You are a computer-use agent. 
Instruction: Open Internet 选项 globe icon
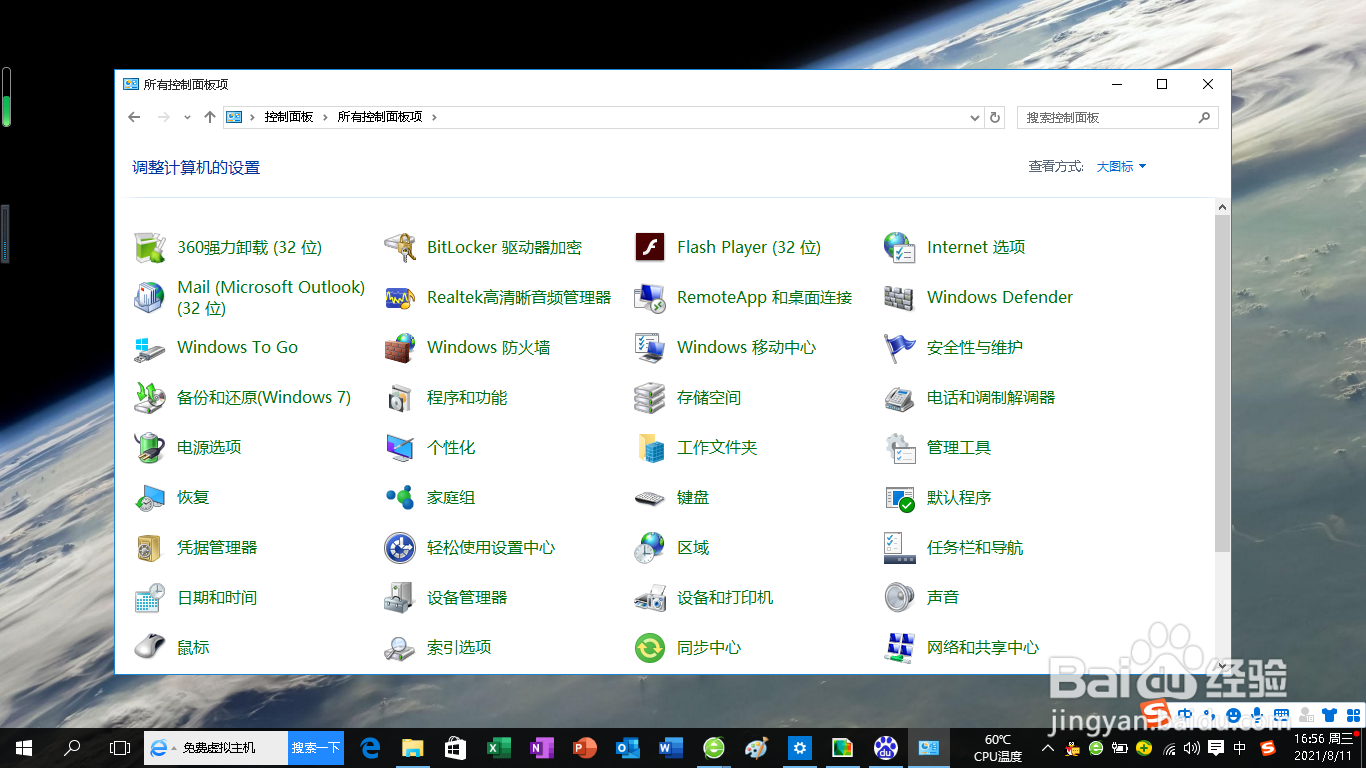(900, 247)
